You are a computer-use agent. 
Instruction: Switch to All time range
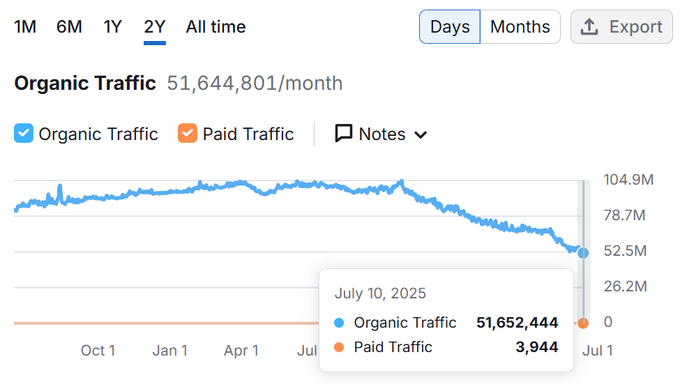pos(216,27)
